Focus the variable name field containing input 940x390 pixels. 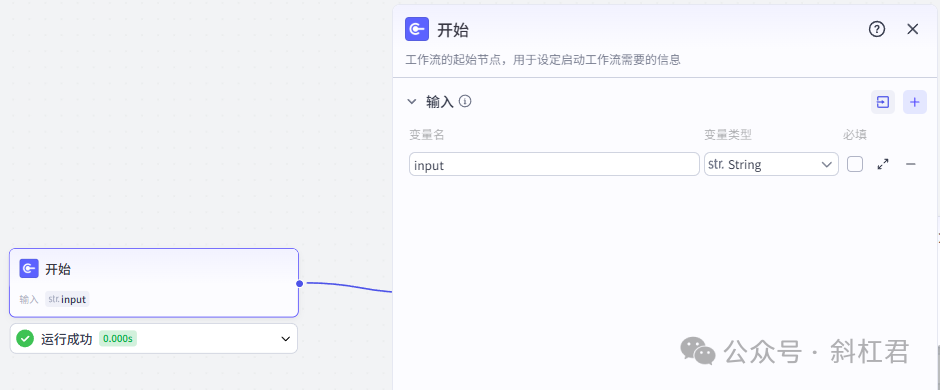554,164
